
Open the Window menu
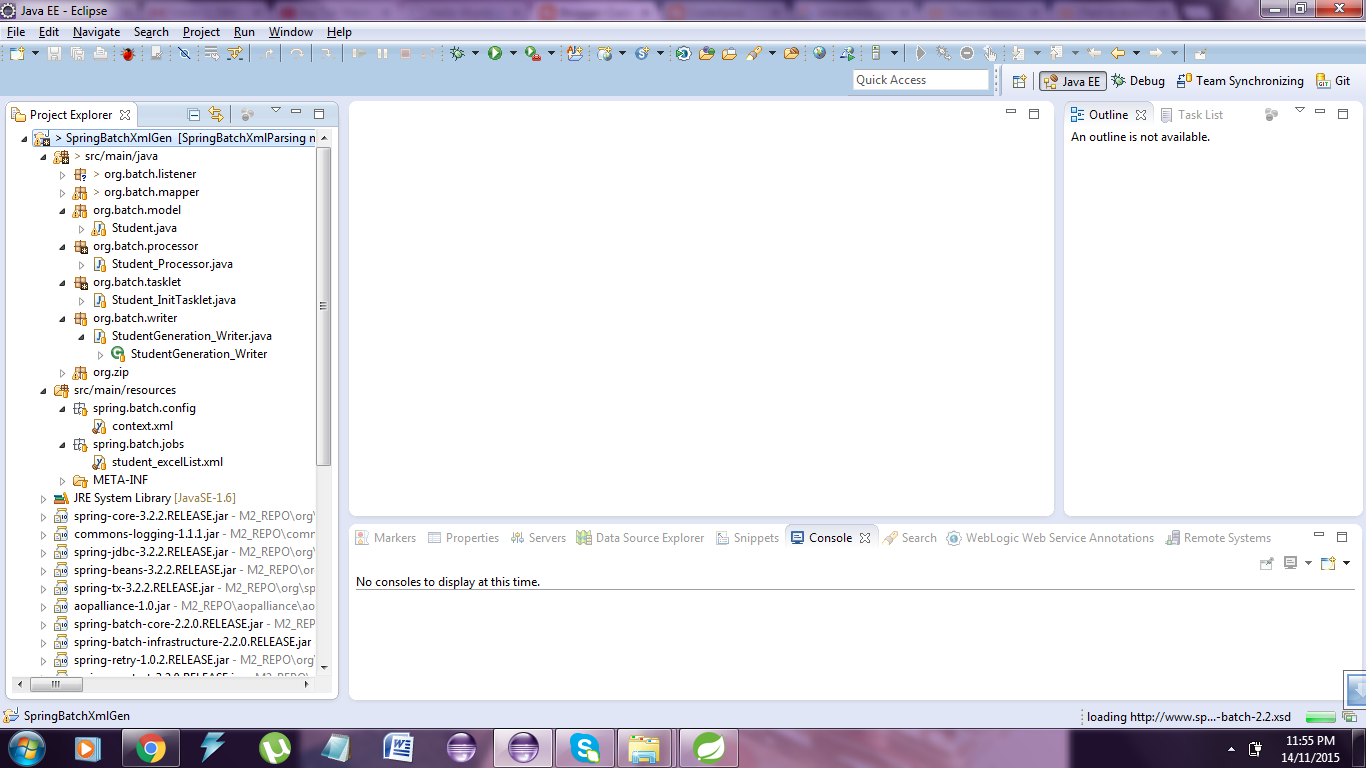click(290, 32)
